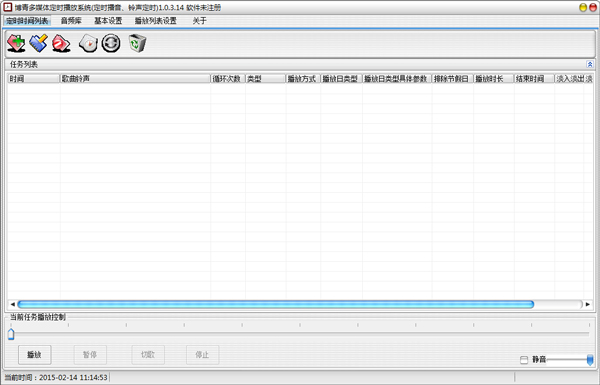The image size is (600, 385).
Task: Open the 关于 tab
Action: tap(199, 21)
